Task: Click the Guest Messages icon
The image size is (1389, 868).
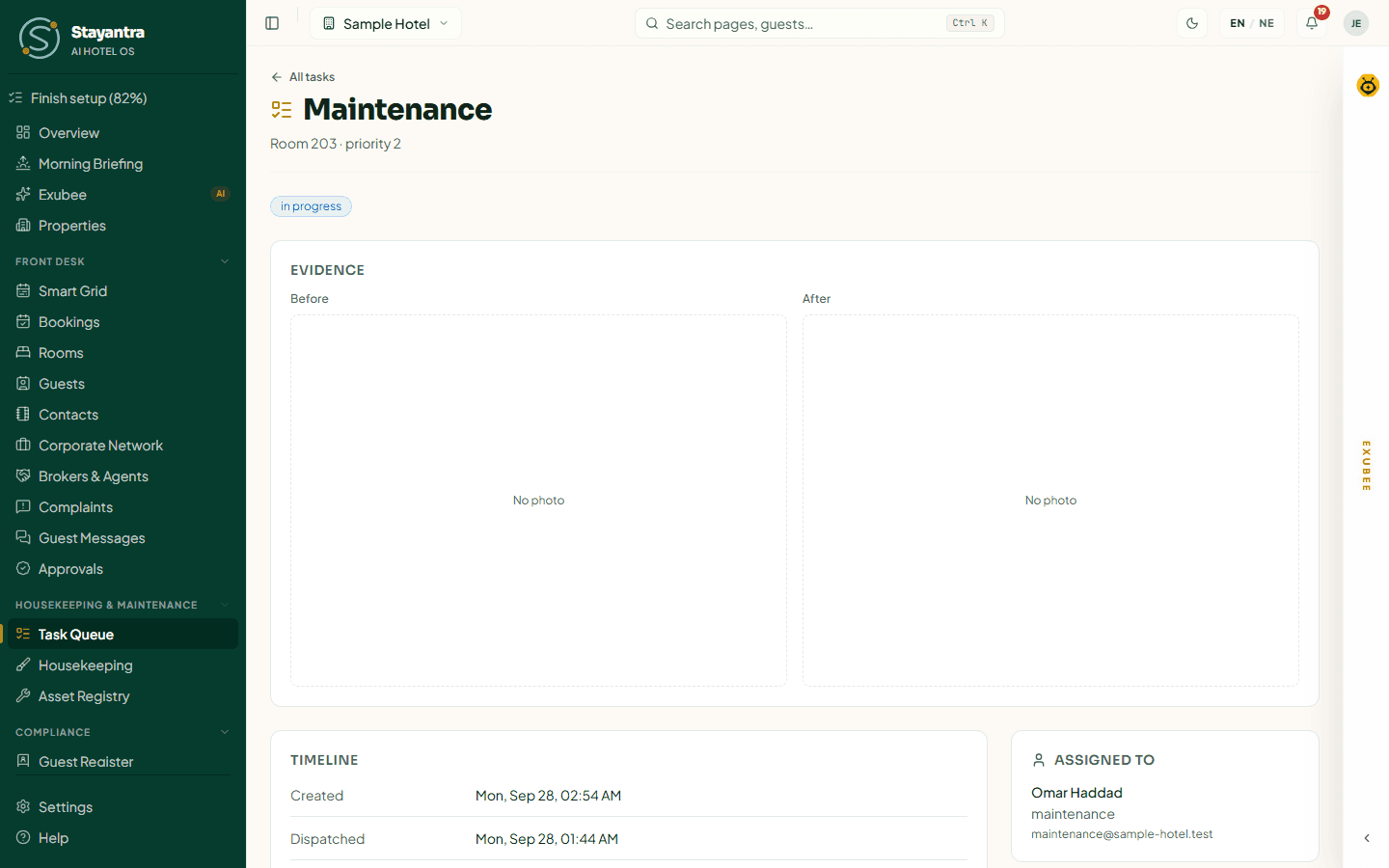Action: point(23,538)
